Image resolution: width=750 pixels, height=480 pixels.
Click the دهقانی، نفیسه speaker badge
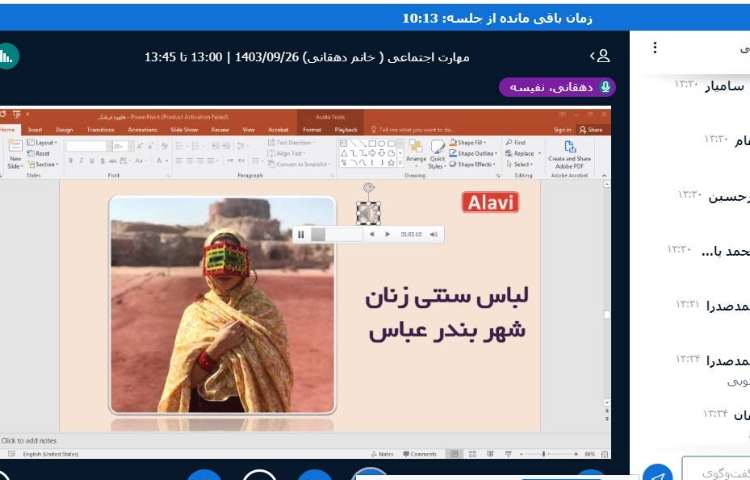tap(557, 87)
